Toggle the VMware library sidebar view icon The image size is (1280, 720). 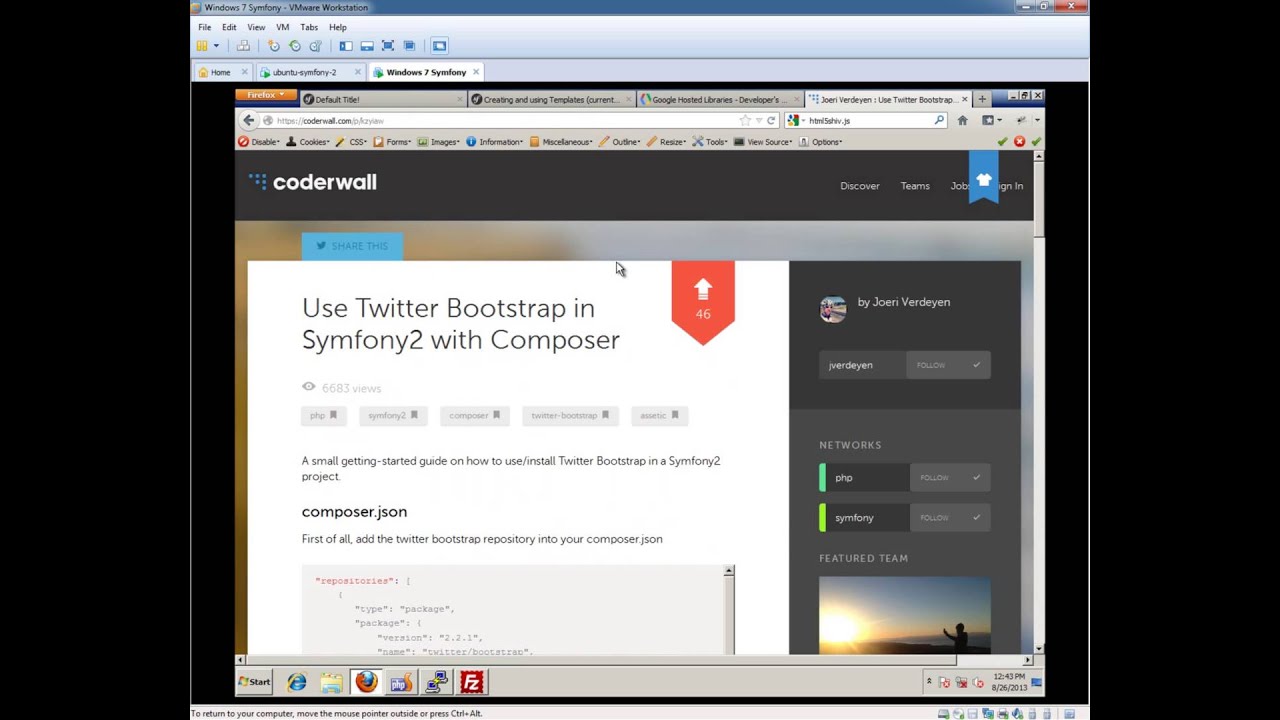point(346,46)
